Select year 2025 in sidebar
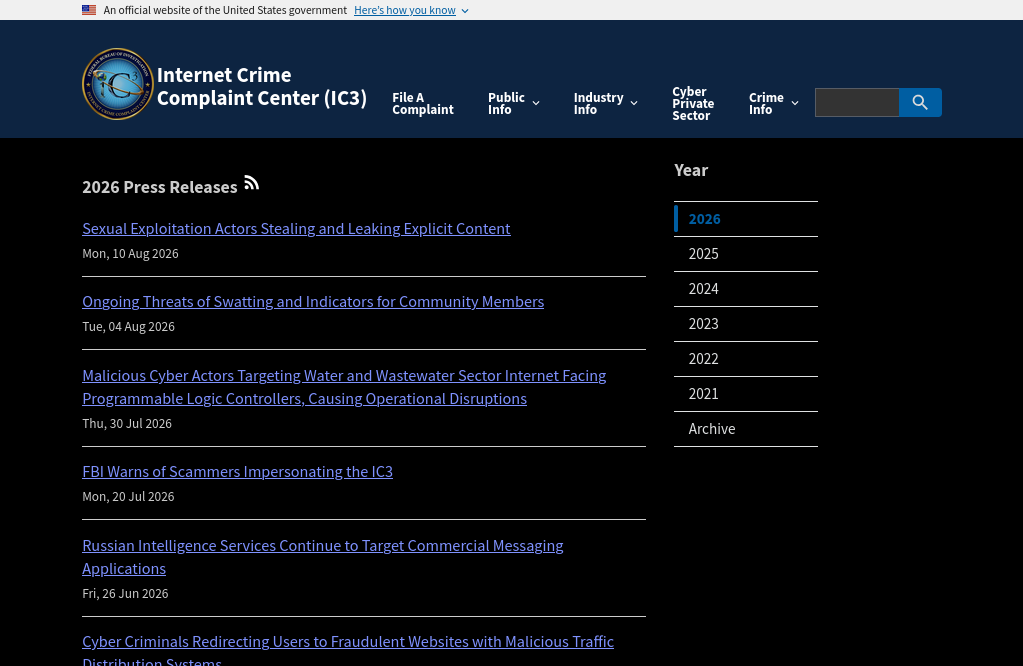The width and height of the screenshot is (1023, 666). [x=746, y=254]
